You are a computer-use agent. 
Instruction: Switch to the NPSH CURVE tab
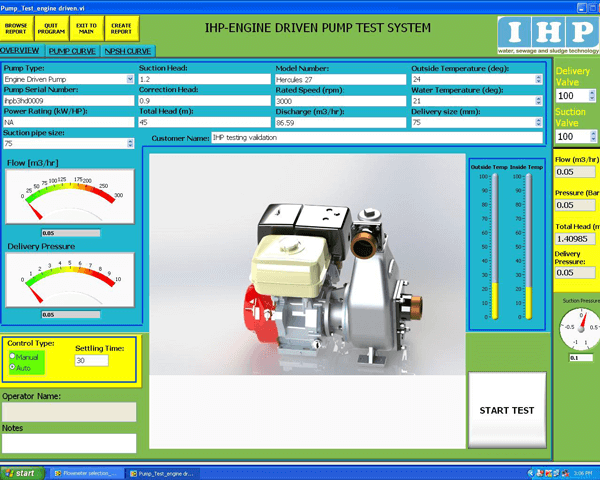coord(125,50)
